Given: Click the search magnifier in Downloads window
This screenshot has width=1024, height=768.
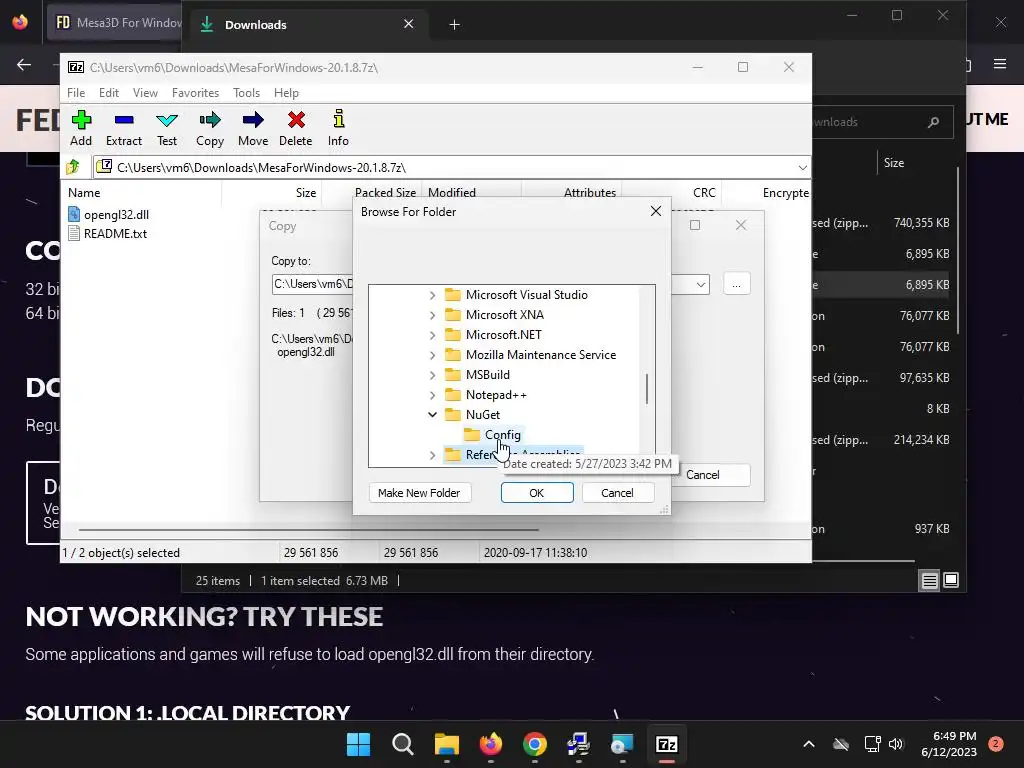Looking at the screenshot, I should click(933, 122).
